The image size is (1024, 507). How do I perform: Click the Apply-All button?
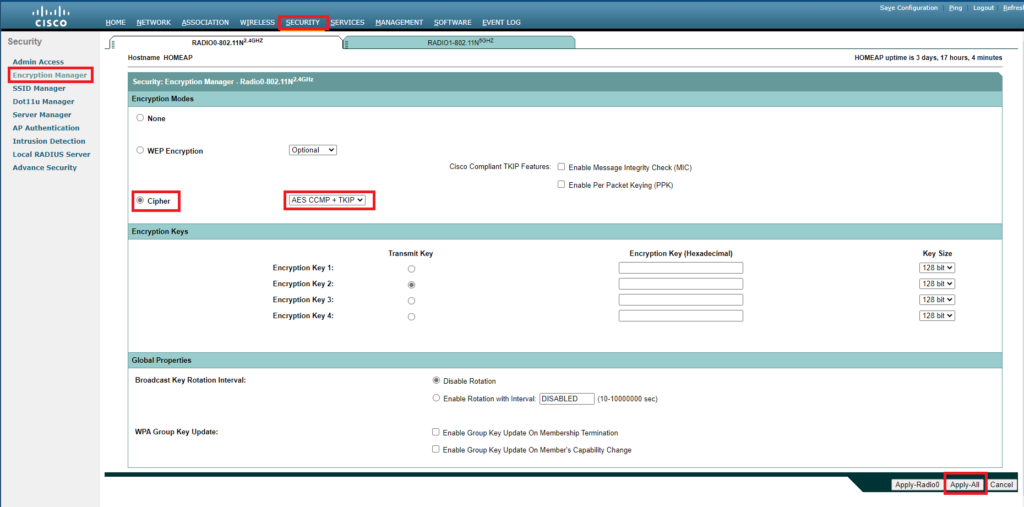(x=965, y=485)
